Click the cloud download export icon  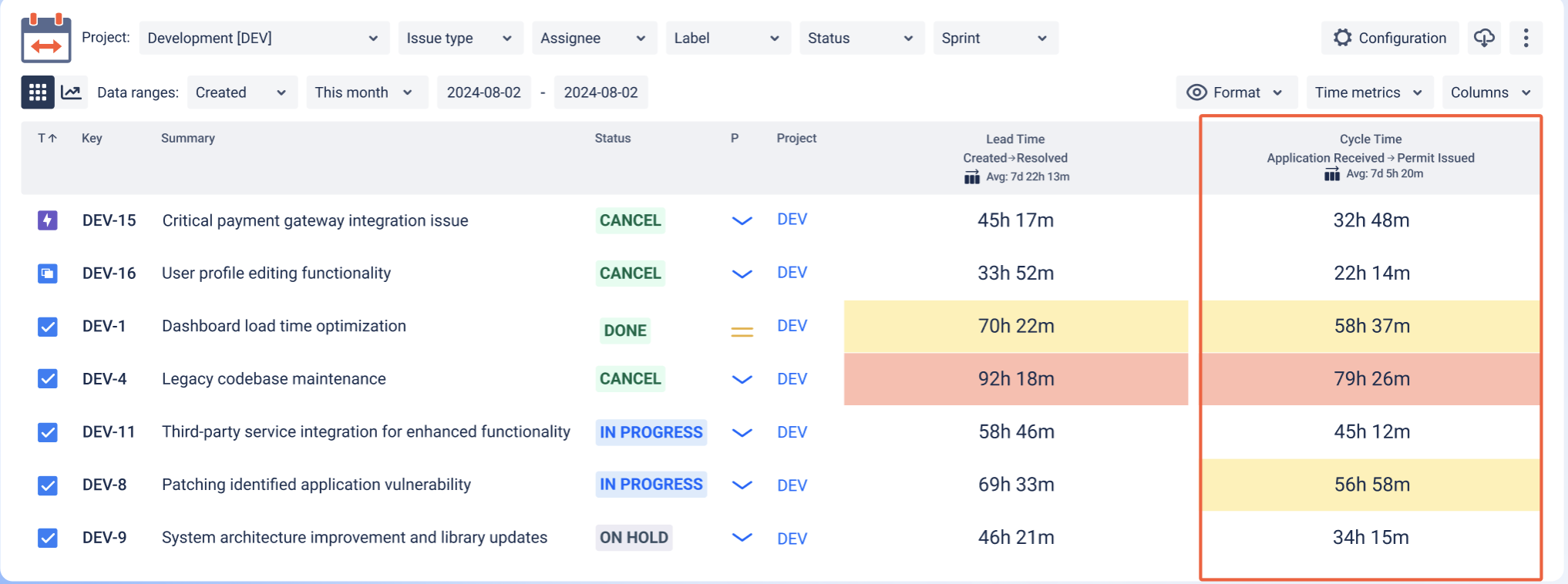point(1484,38)
